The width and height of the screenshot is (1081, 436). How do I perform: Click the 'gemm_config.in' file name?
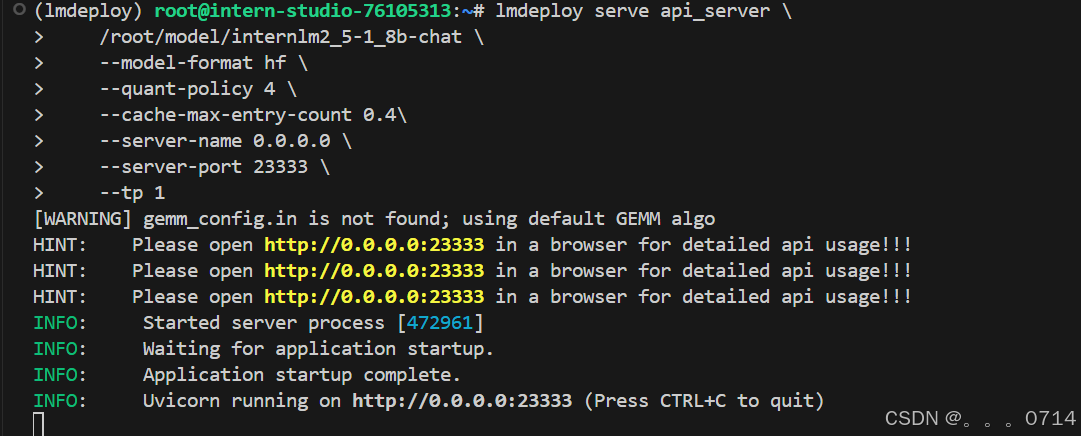click(x=220, y=219)
